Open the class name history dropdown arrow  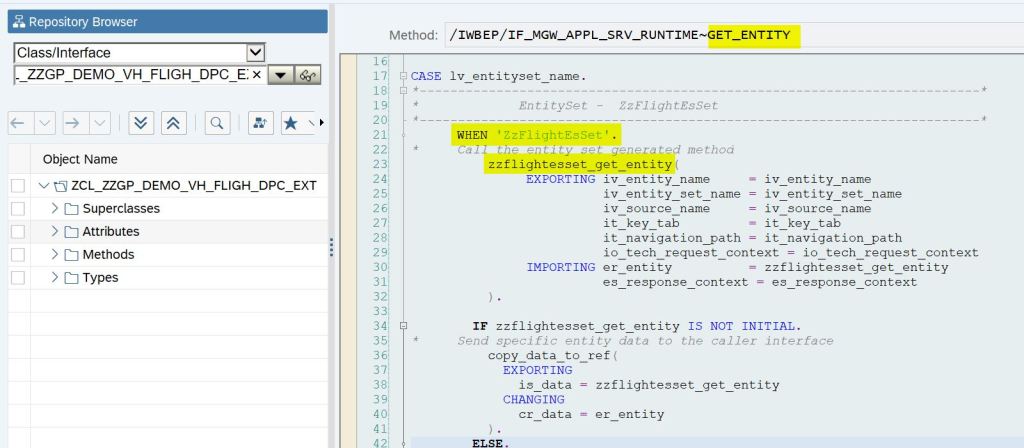[280, 75]
